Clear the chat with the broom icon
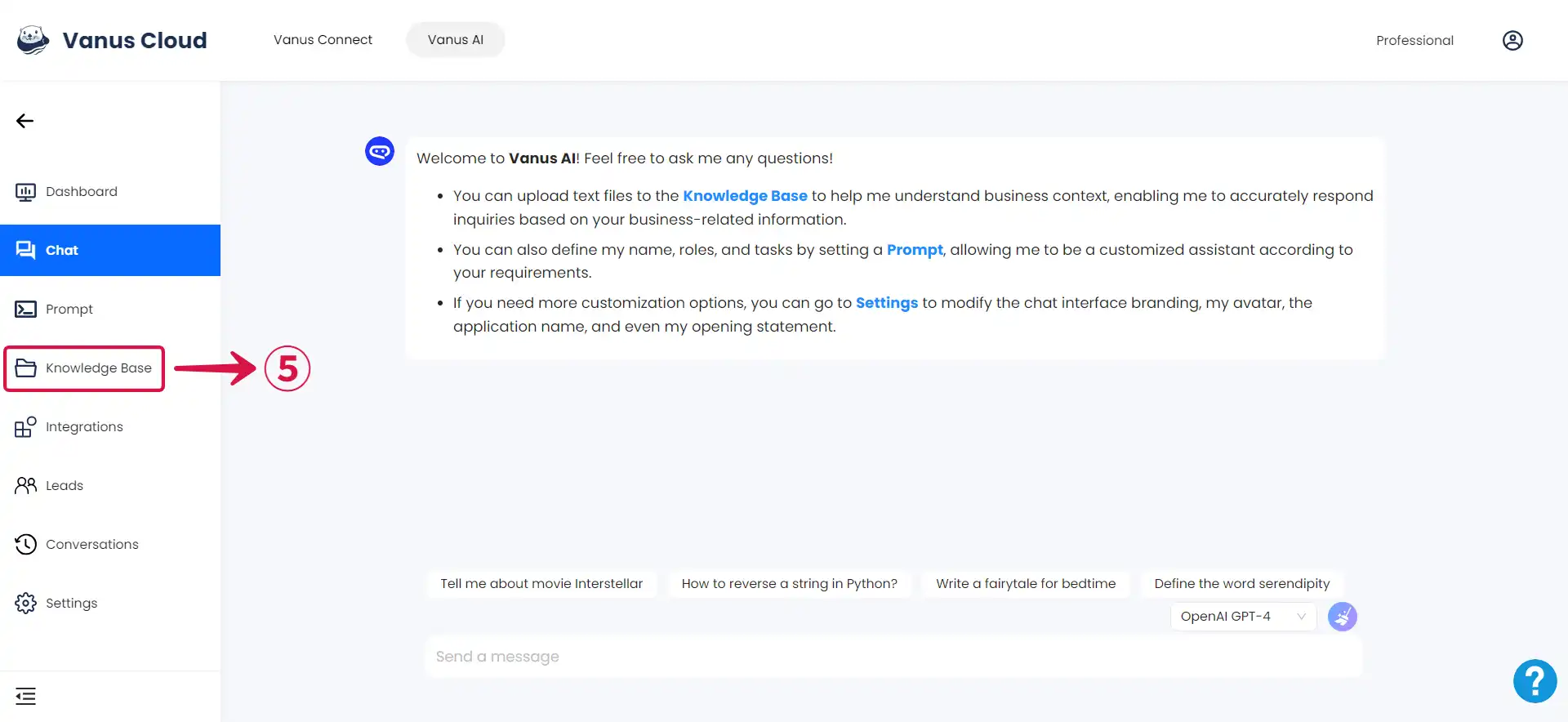Image resolution: width=1568 pixels, height=722 pixels. click(1342, 617)
